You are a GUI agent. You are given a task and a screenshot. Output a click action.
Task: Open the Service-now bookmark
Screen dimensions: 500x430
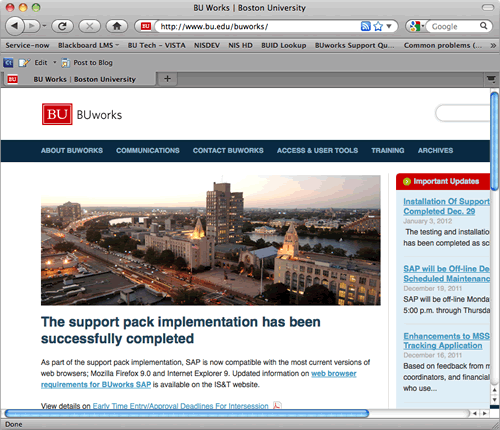(x=27, y=45)
